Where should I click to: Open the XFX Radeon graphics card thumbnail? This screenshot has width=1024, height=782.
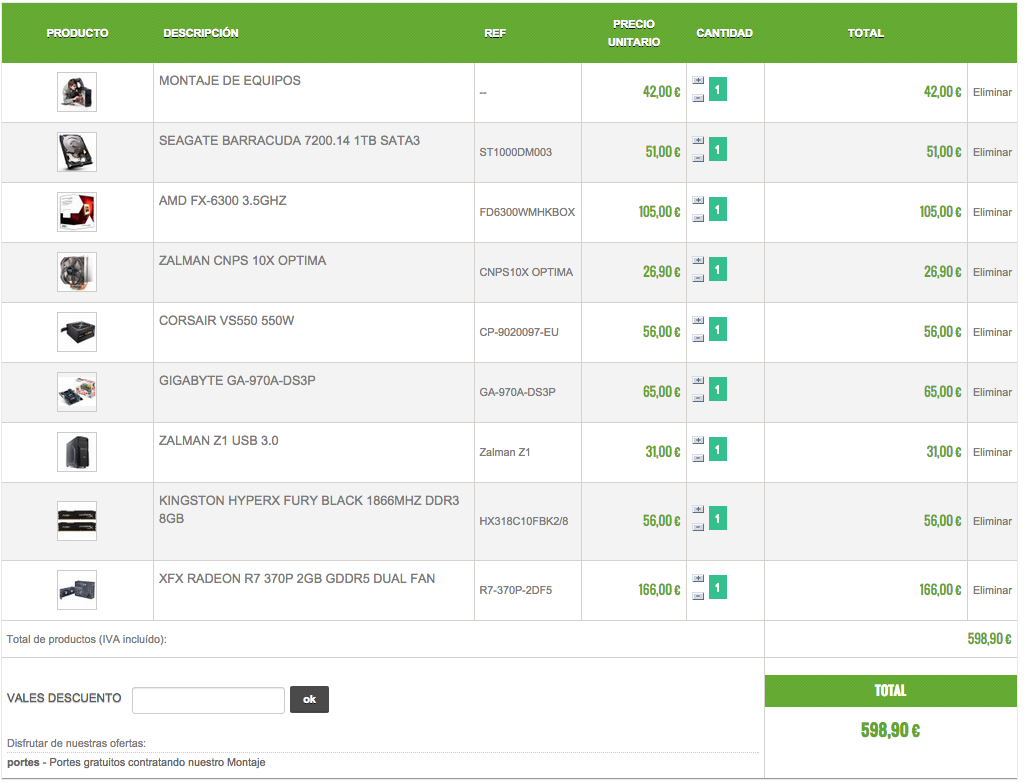click(x=77, y=591)
